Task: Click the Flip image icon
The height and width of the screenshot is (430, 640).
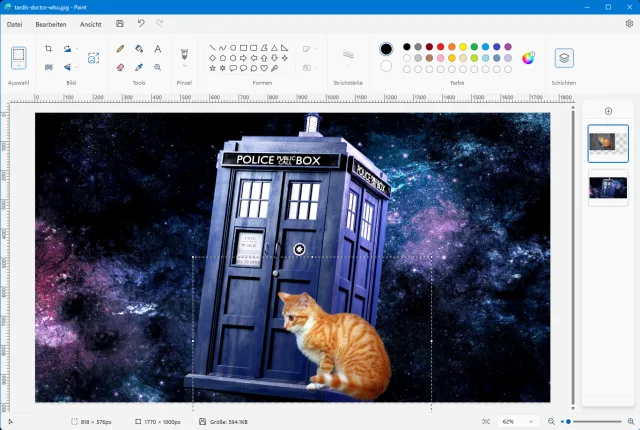Action: (x=67, y=67)
